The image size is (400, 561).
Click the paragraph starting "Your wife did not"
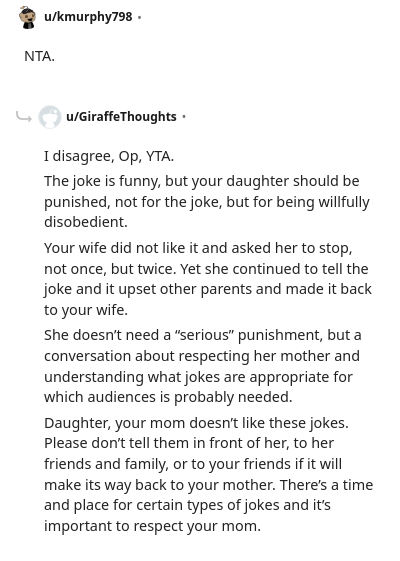pos(208,279)
